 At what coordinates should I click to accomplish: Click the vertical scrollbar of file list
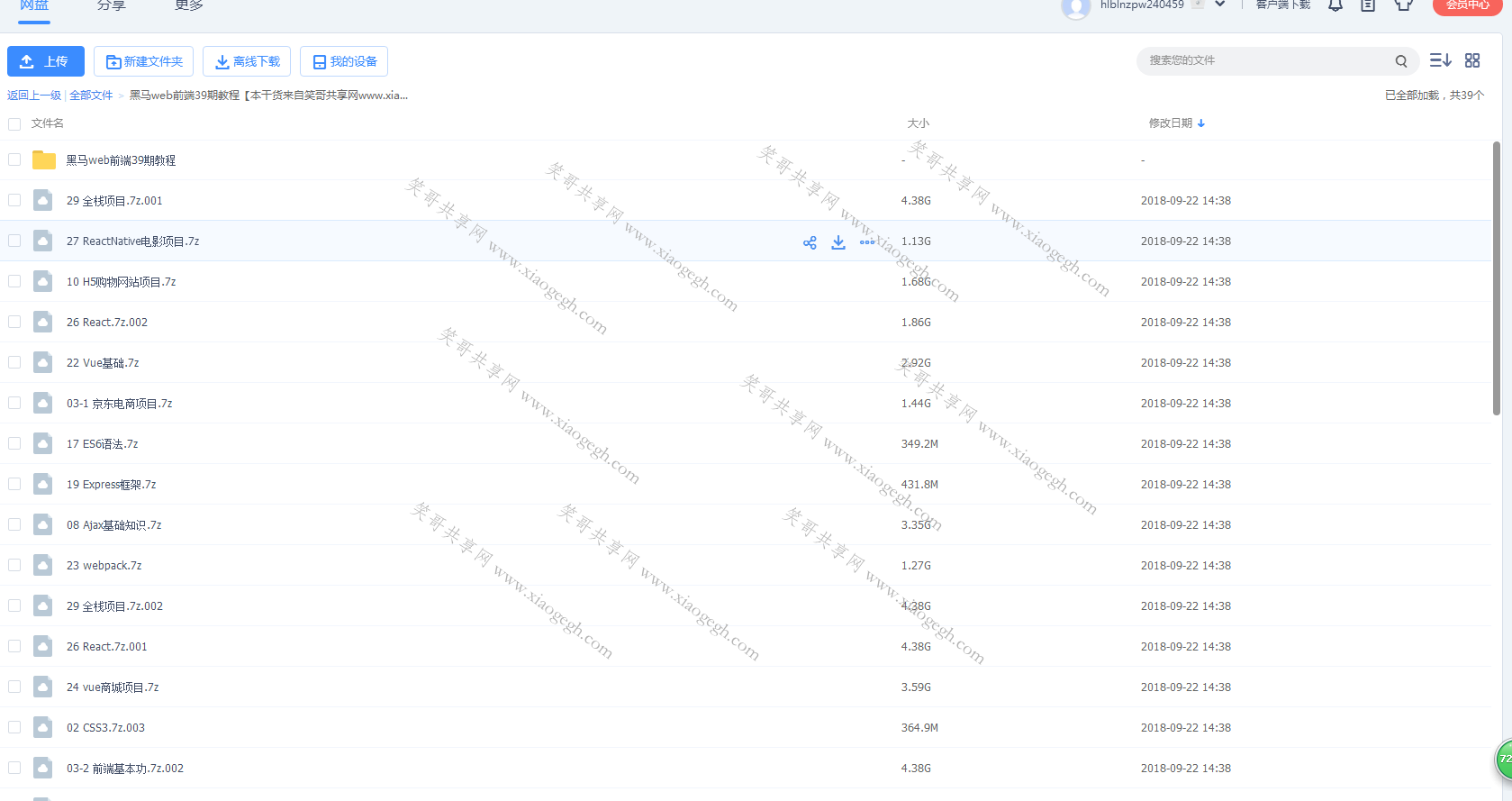pos(1497,278)
